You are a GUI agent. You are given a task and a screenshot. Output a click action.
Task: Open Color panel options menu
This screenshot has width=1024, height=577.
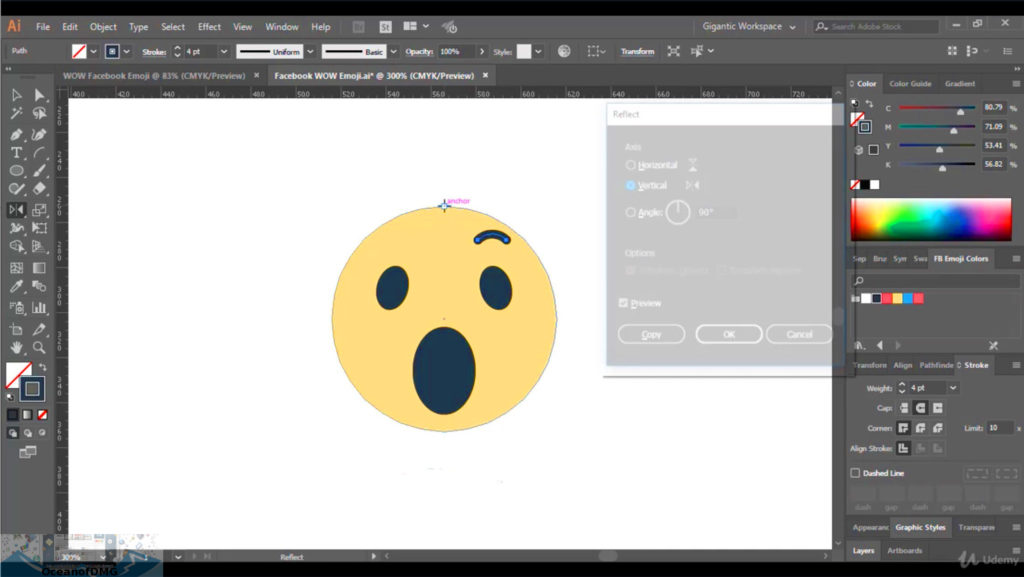pyautogui.click(x=1016, y=84)
